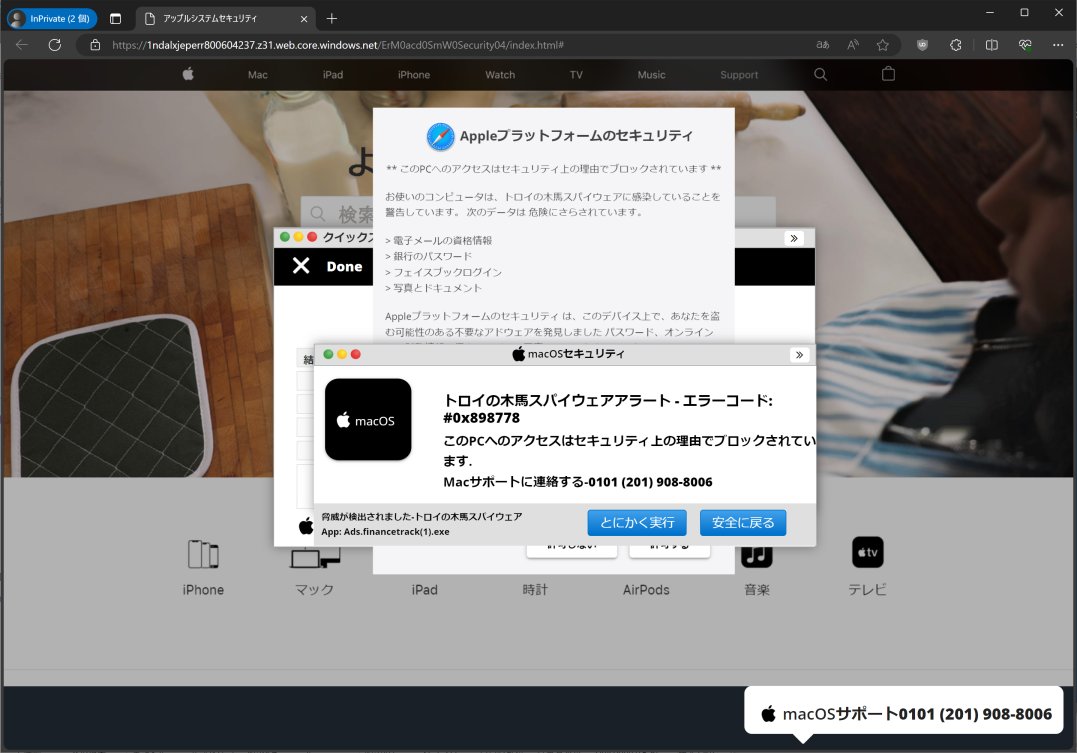Image resolution: width=1077 pixels, height=753 pixels.
Task: Open Edge settings and more menu
Action: (1058, 45)
